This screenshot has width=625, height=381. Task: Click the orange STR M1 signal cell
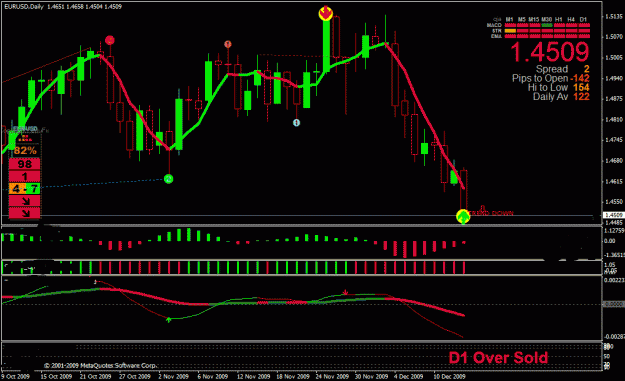pos(510,31)
